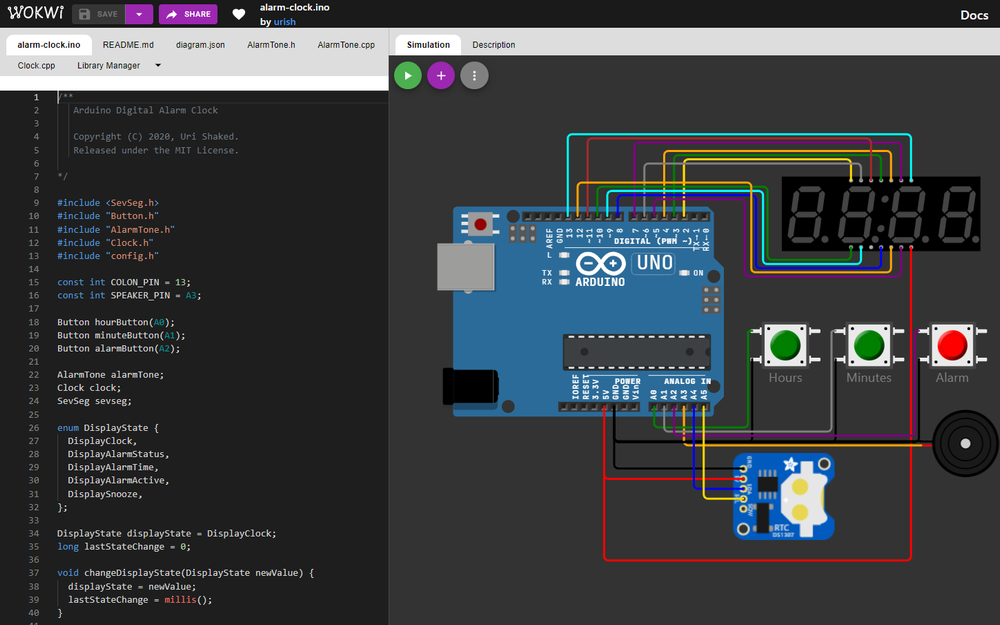This screenshot has height=625, width=1000.
Task: Click the Wokwi logo
Action: coord(36,13)
